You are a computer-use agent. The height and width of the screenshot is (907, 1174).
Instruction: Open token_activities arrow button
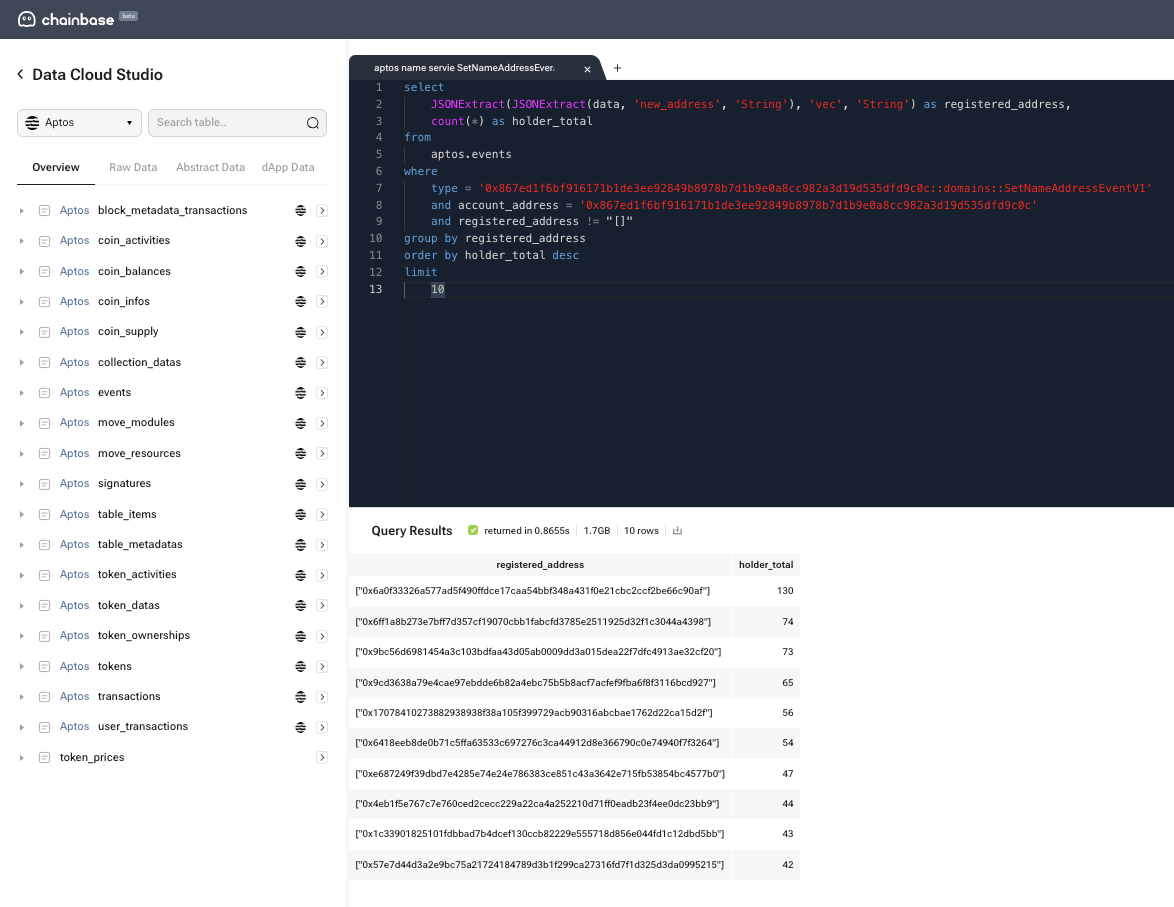pyautogui.click(x=322, y=575)
